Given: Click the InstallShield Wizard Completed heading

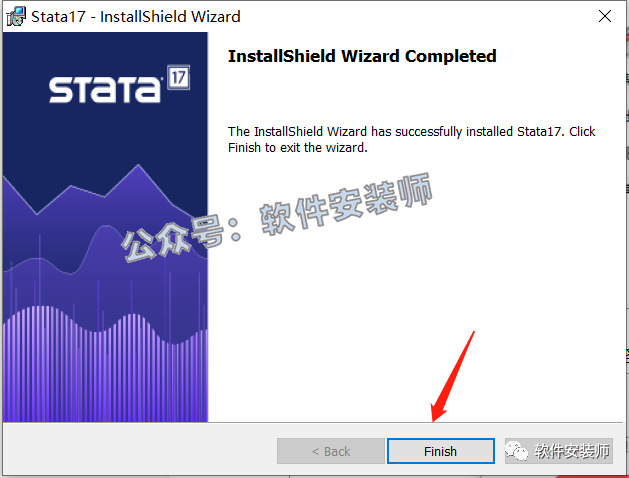Looking at the screenshot, I should point(362,56).
